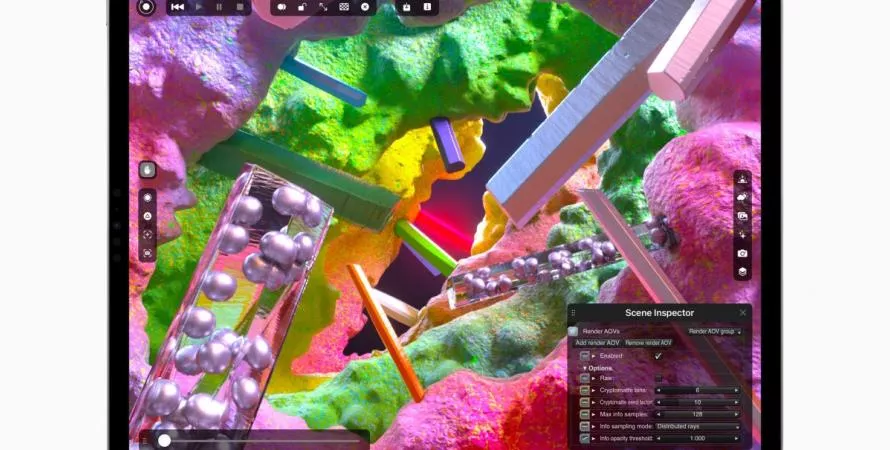Click the second icon below the circle picker
The width and height of the screenshot is (890, 450).
tap(148, 216)
